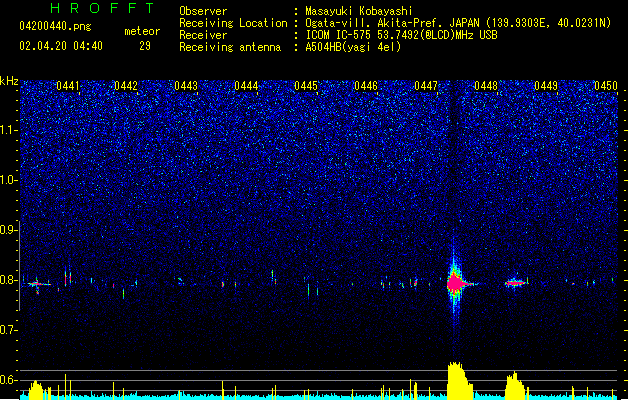Image resolution: width=629 pixels, height=400 pixels.
Task: Click the 0447 time marker
Action: click(x=426, y=86)
